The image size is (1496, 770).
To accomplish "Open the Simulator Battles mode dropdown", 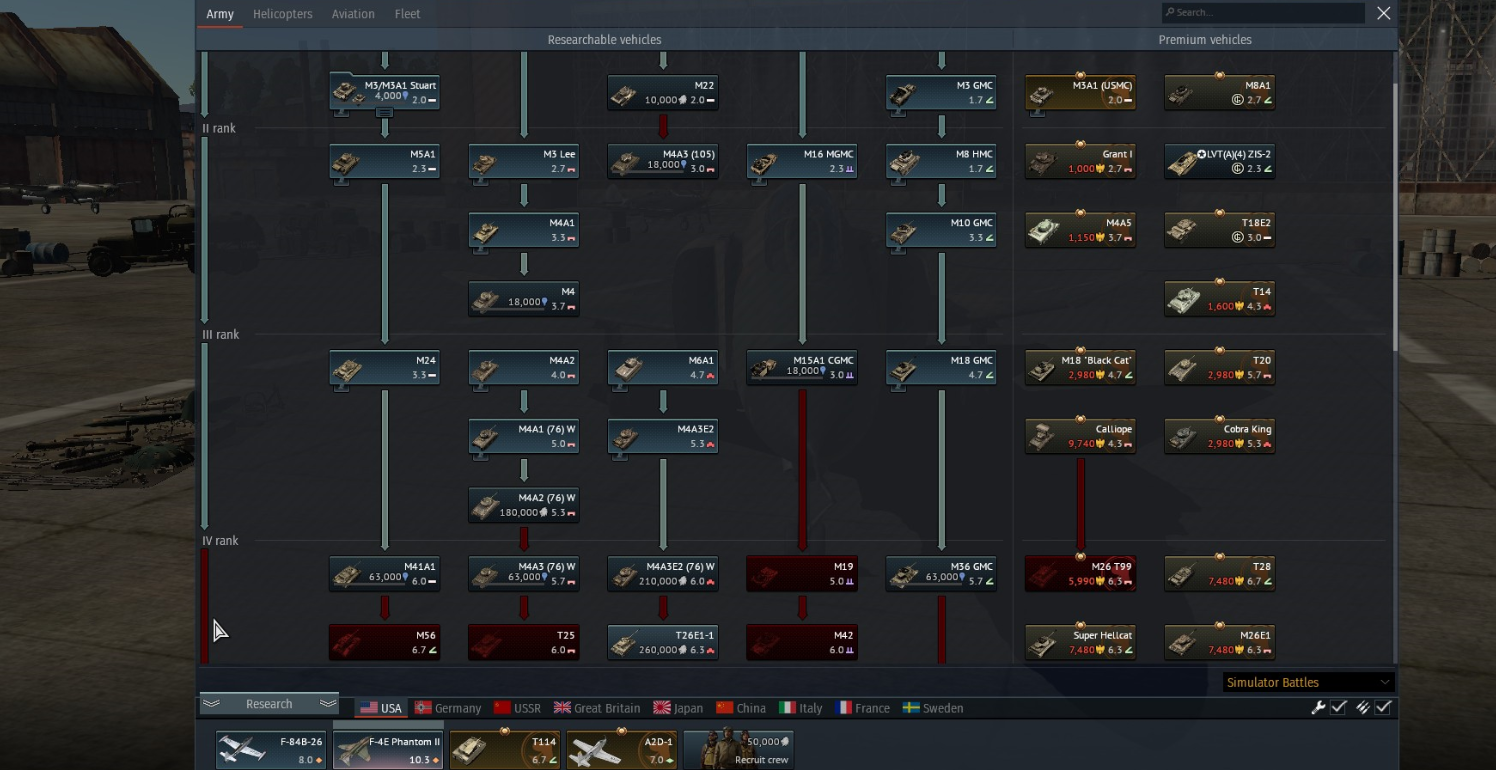I will 1309,682.
